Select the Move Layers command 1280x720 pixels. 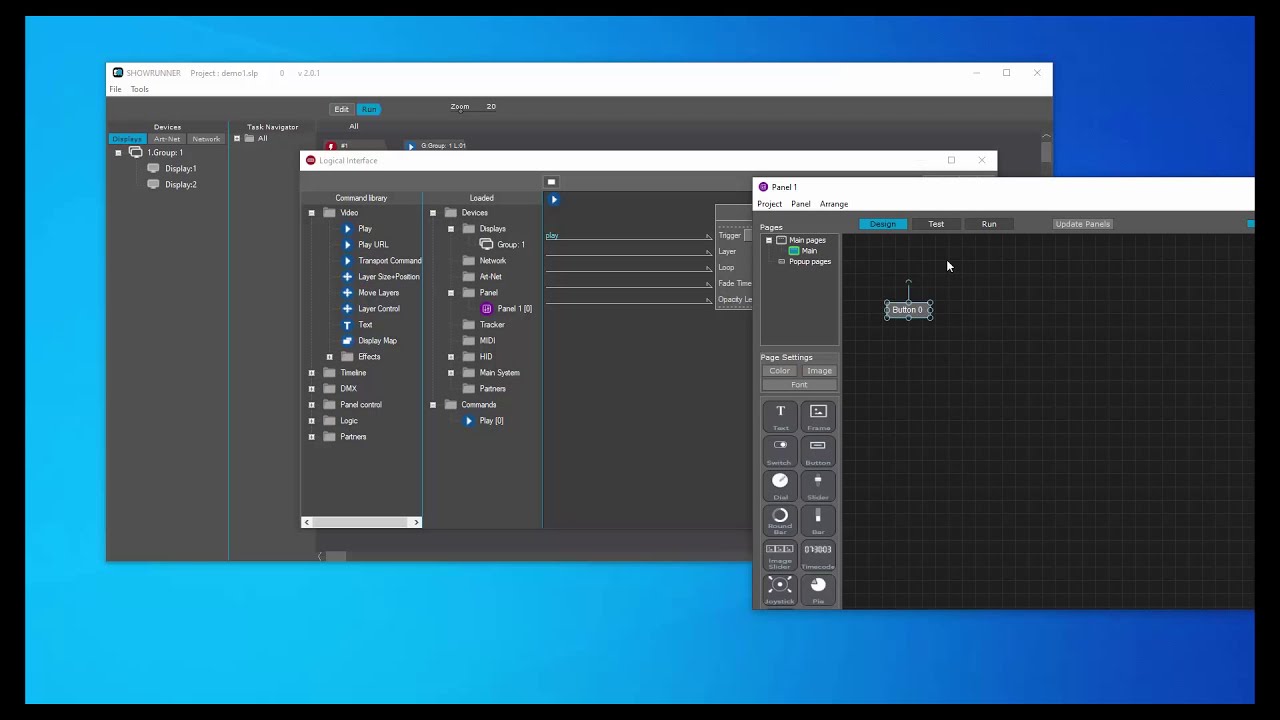[x=371, y=293]
